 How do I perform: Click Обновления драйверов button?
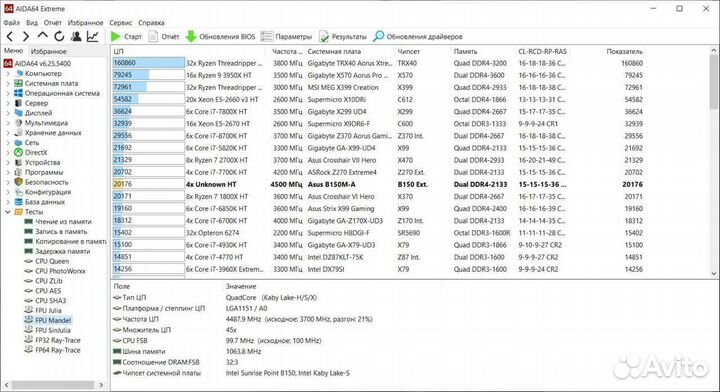pyautogui.click(x=418, y=37)
